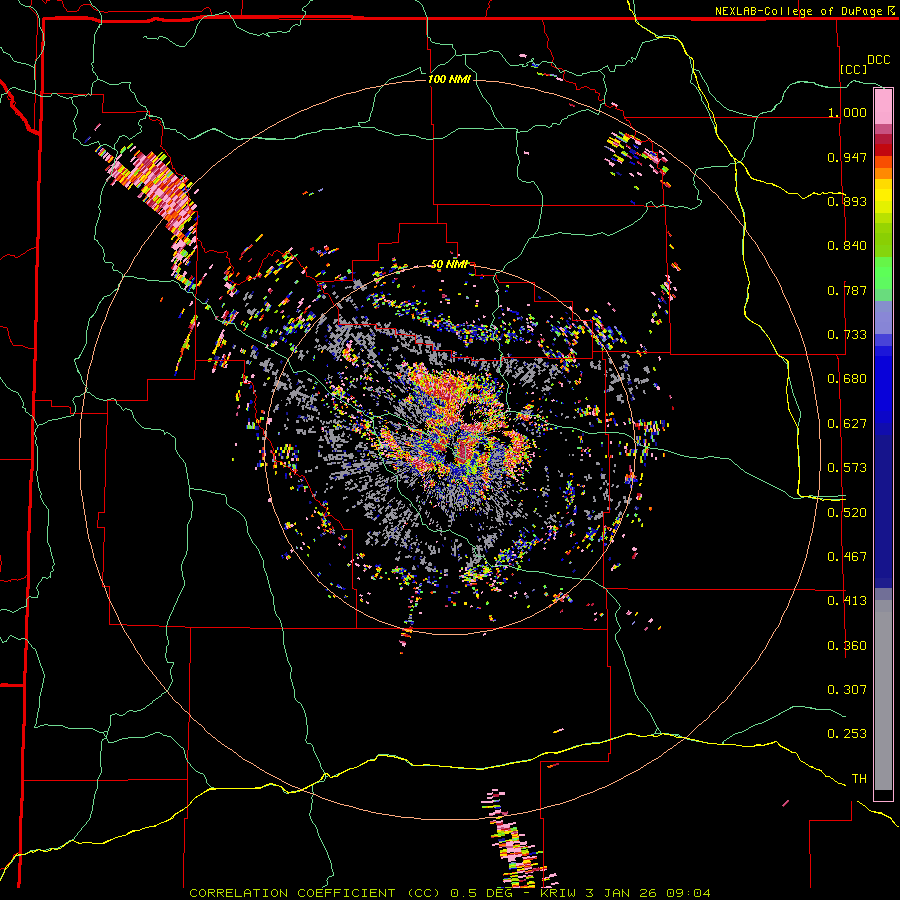This screenshot has height=900, width=900.
Task: Click the NEXLAB-College of DuPage credit text
Action: pos(798,11)
